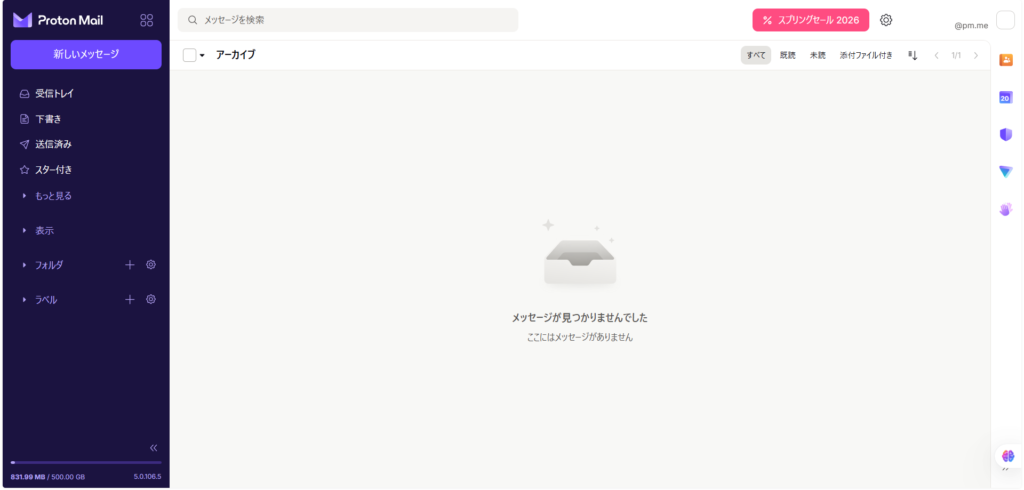Open label settings gear beside ラベル
Image resolution: width=1024 pixels, height=490 pixels.
tap(151, 299)
